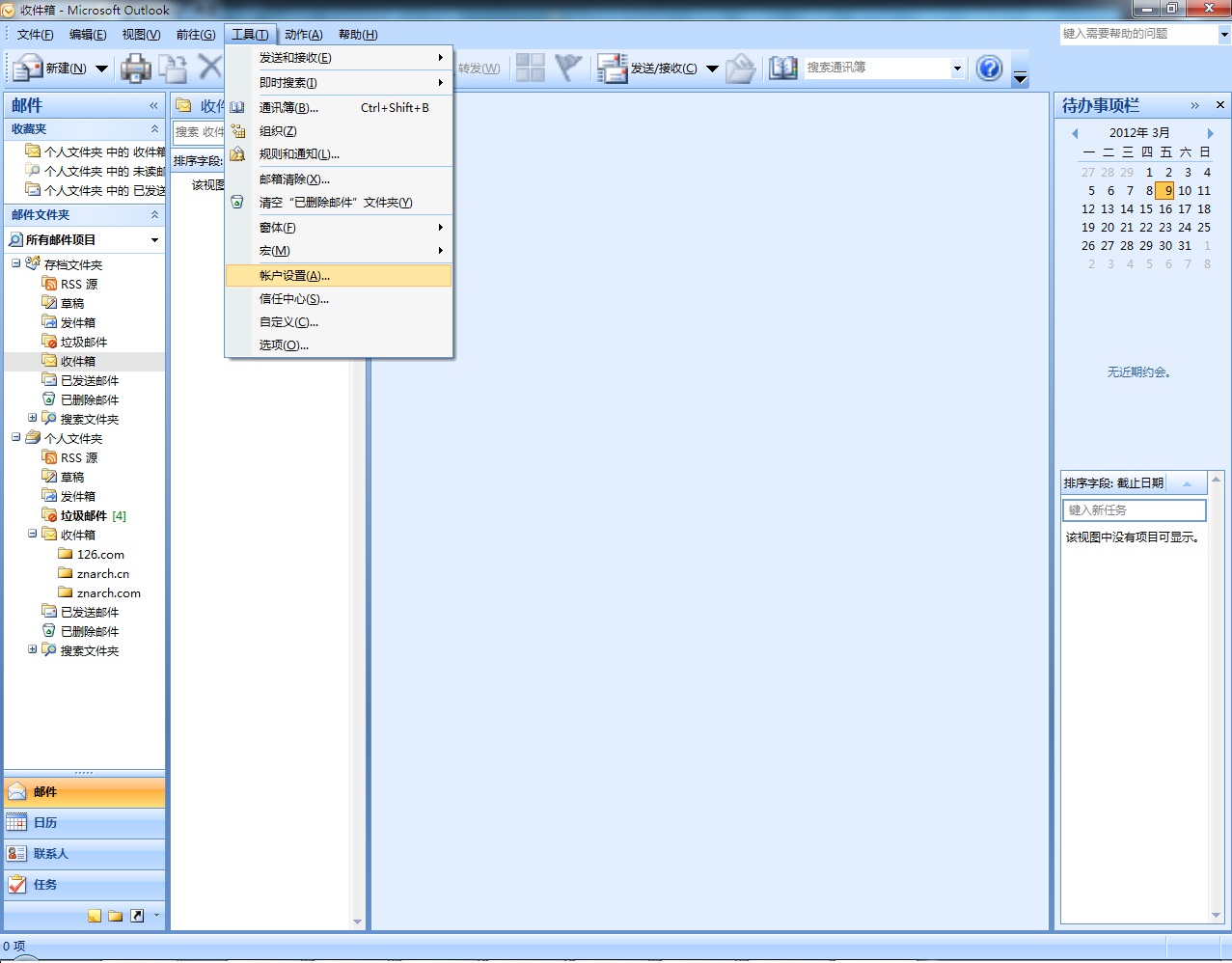Collapse the 个人文件夹 tree node
Viewport: 1232px width, 963px height.
click(x=16, y=437)
